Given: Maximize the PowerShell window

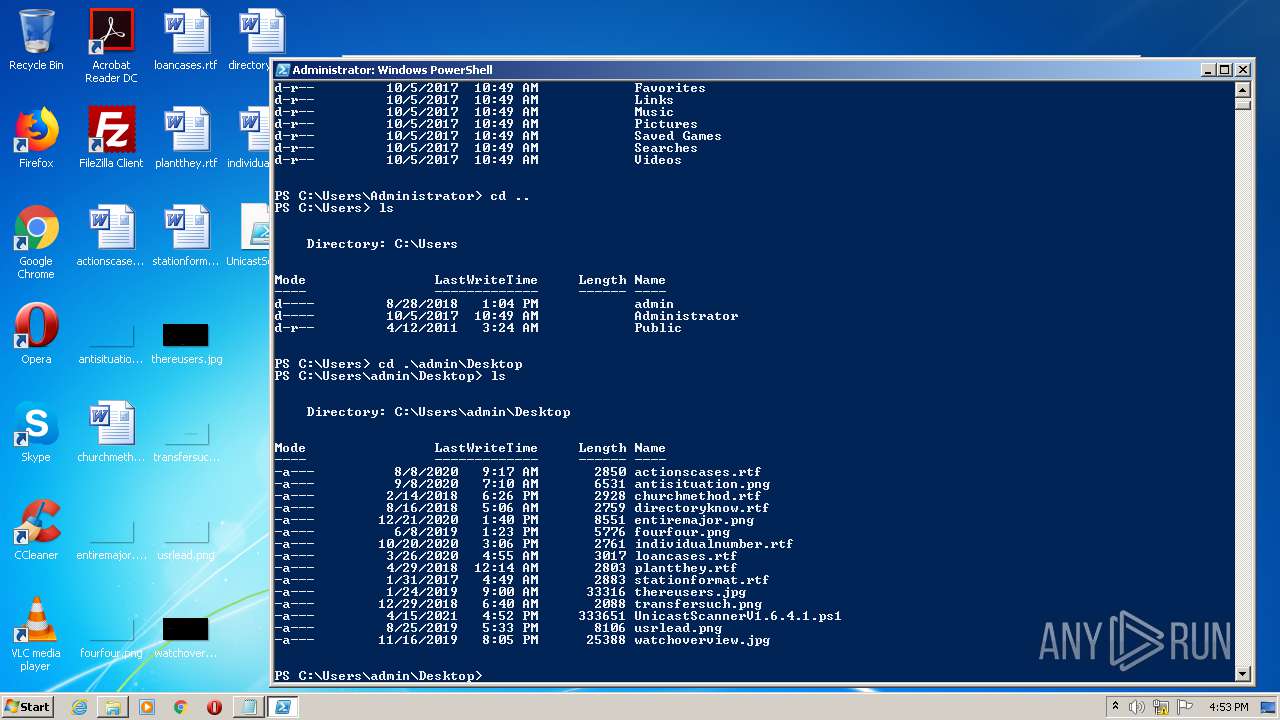Looking at the screenshot, I should pyautogui.click(x=1225, y=70).
